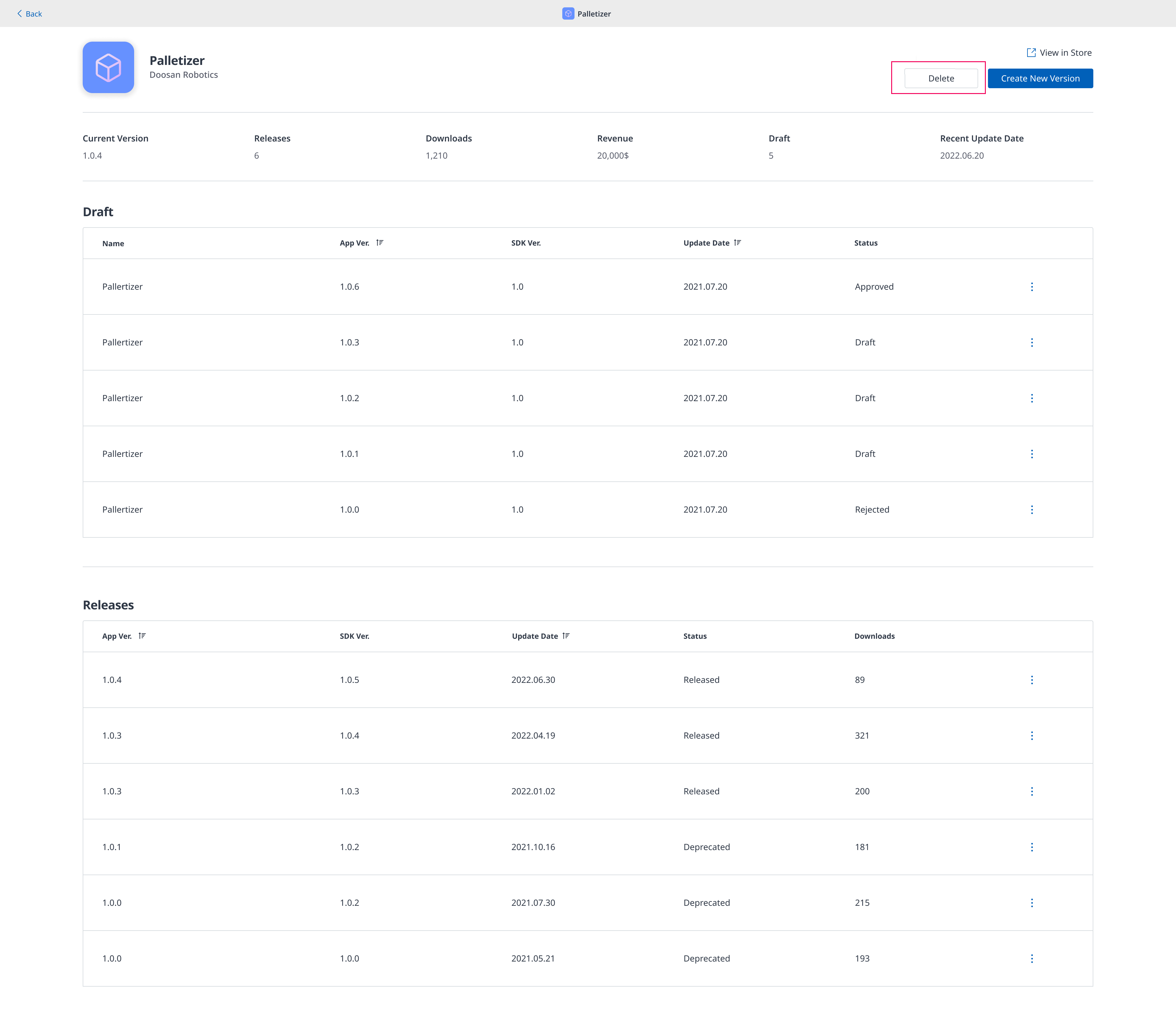The height and width of the screenshot is (1035, 1176).
Task: Sort Draft table by Update Date
Action: click(x=737, y=243)
